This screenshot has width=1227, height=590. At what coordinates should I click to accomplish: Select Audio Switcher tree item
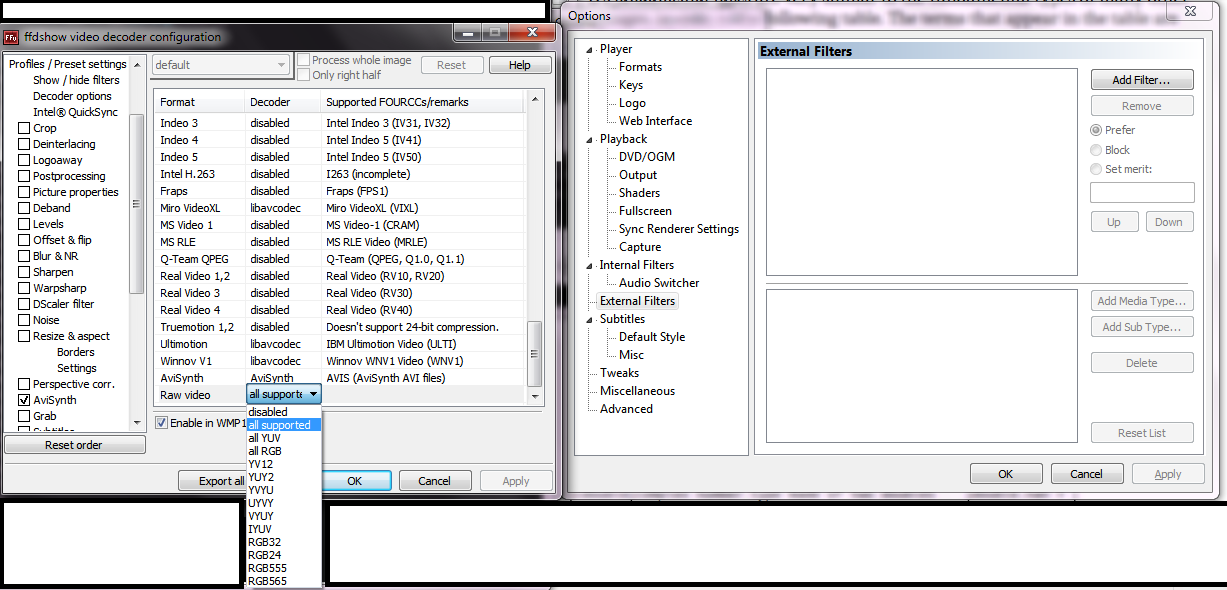659,283
